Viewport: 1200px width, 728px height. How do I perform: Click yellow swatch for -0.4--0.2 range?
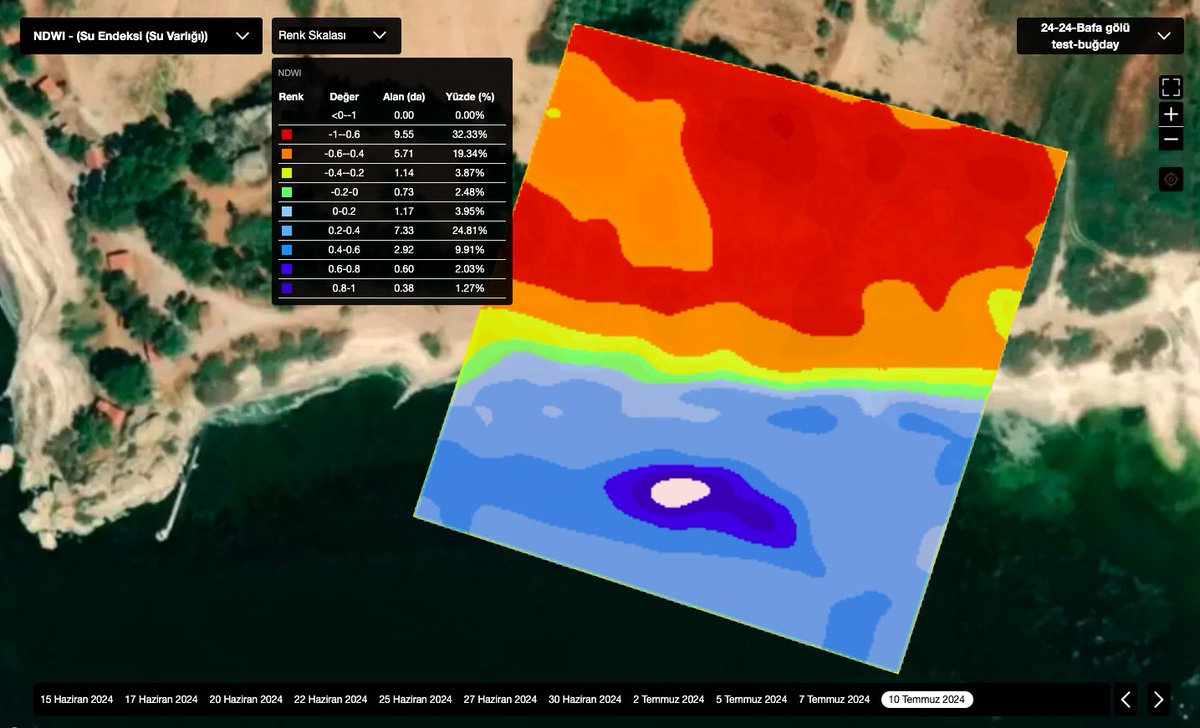287,173
